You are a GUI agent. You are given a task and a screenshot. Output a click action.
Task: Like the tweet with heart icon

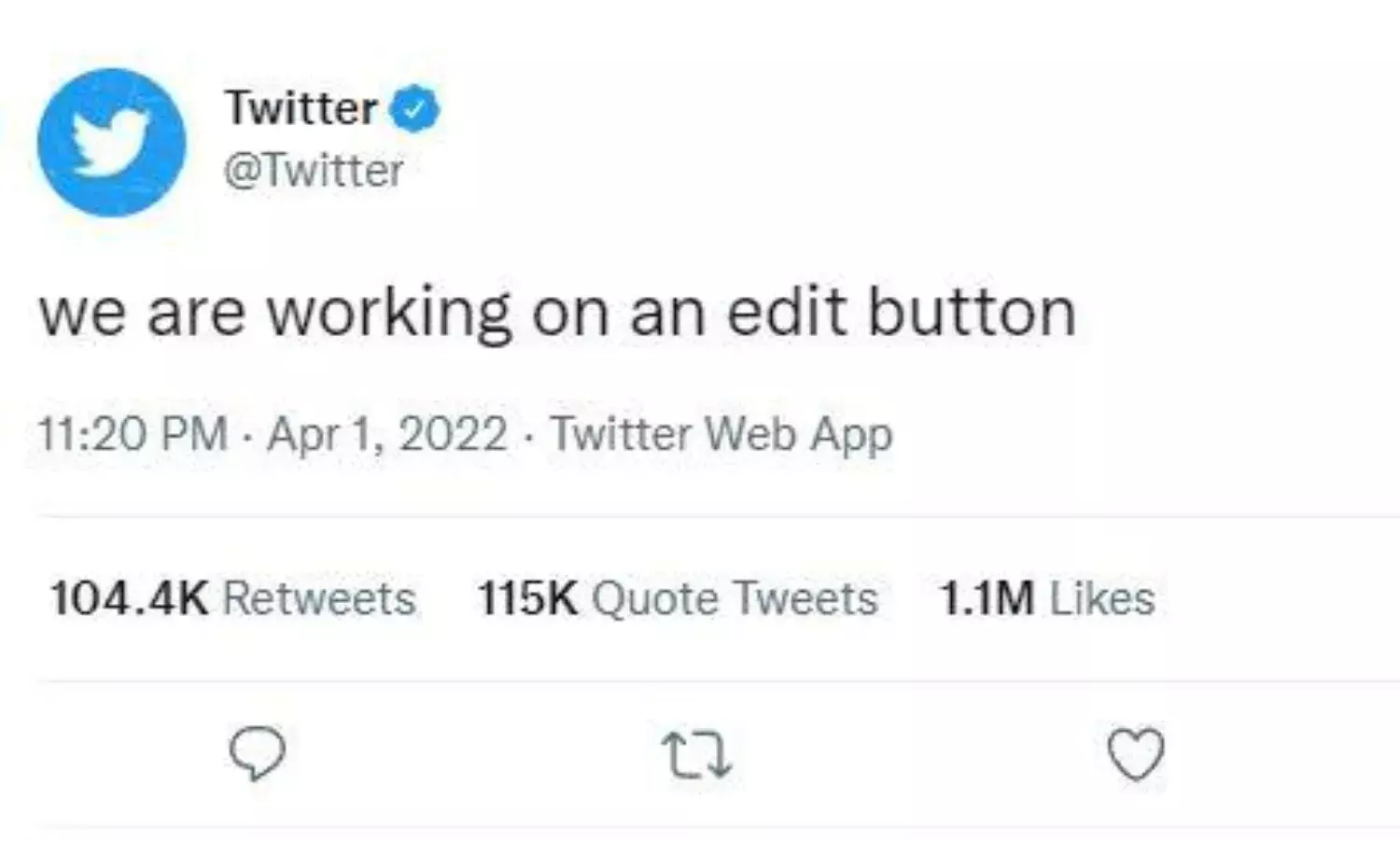(1136, 752)
